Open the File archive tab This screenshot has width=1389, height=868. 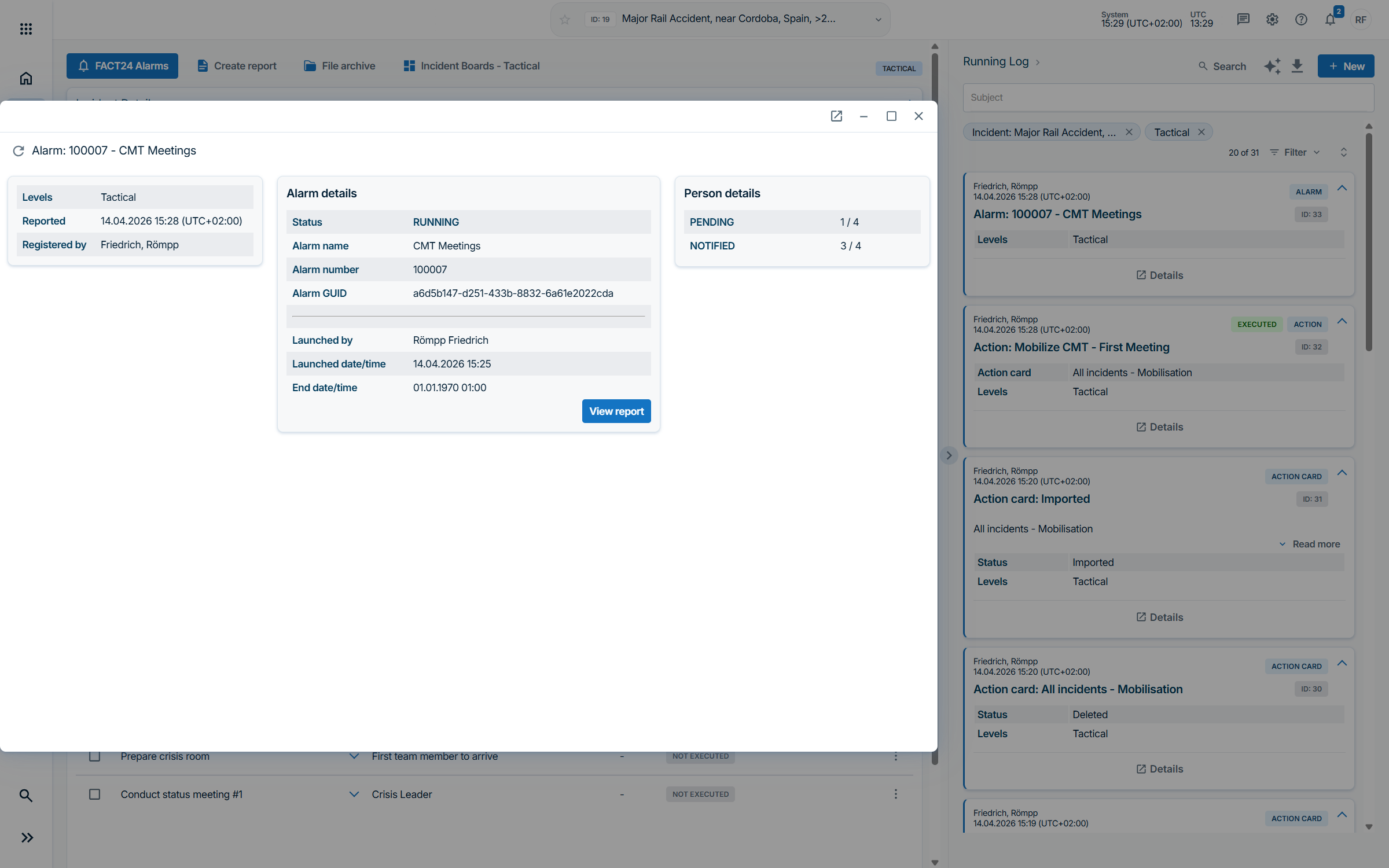coord(340,66)
